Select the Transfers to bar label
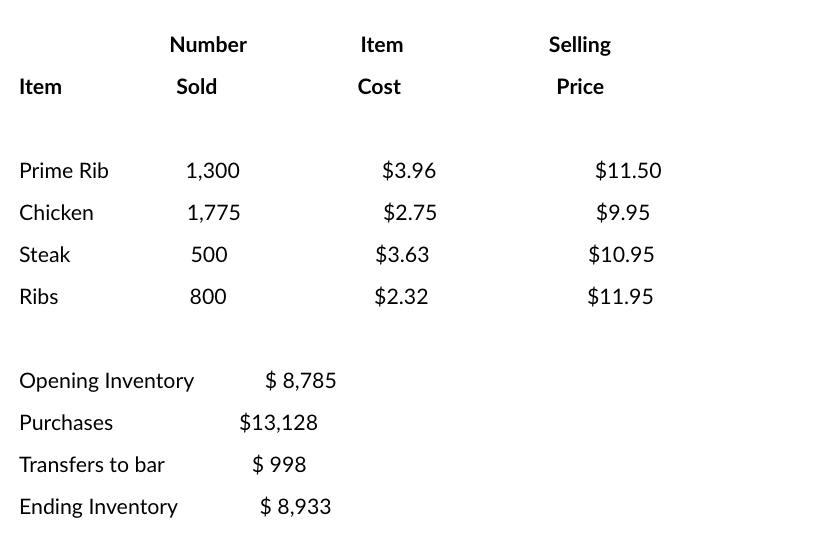This screenshot has height=560, width=840. 92,465
